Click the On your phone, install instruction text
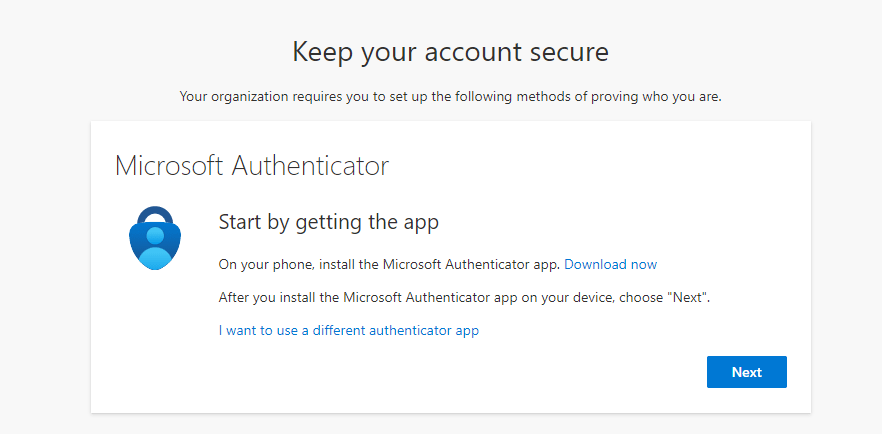The height and width of the screenshot is (434, 882). coord(389,264)
